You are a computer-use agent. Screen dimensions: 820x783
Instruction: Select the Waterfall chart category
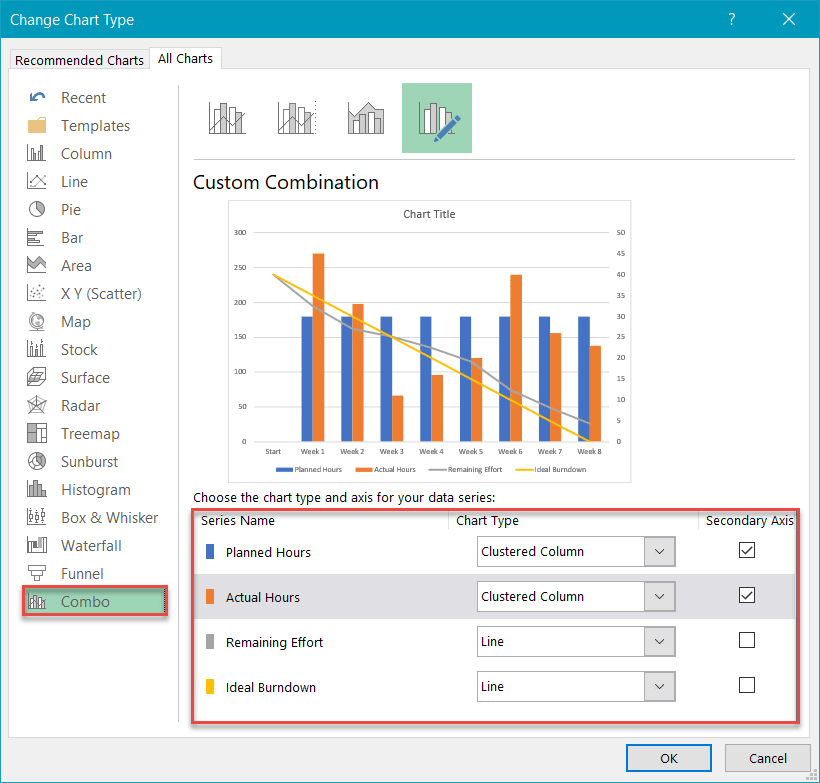(x=91, y=546)
